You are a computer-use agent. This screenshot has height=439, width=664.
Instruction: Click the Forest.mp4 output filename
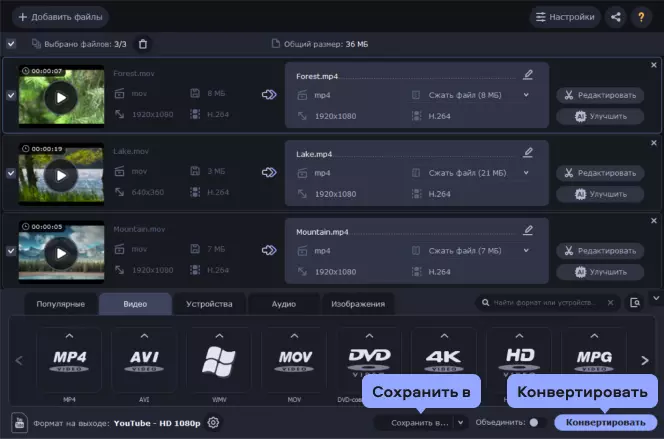[x=317, y=76]
